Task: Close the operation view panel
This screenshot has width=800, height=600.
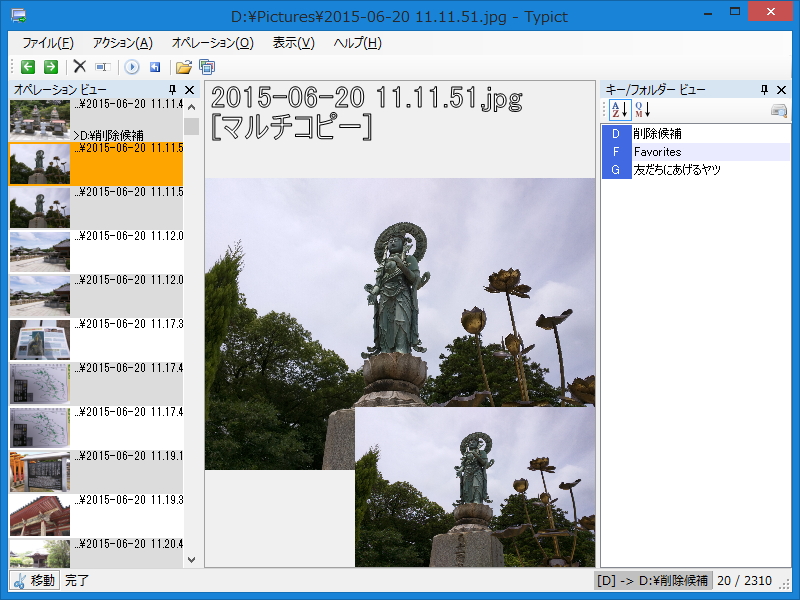Action: tap(189, 90)
